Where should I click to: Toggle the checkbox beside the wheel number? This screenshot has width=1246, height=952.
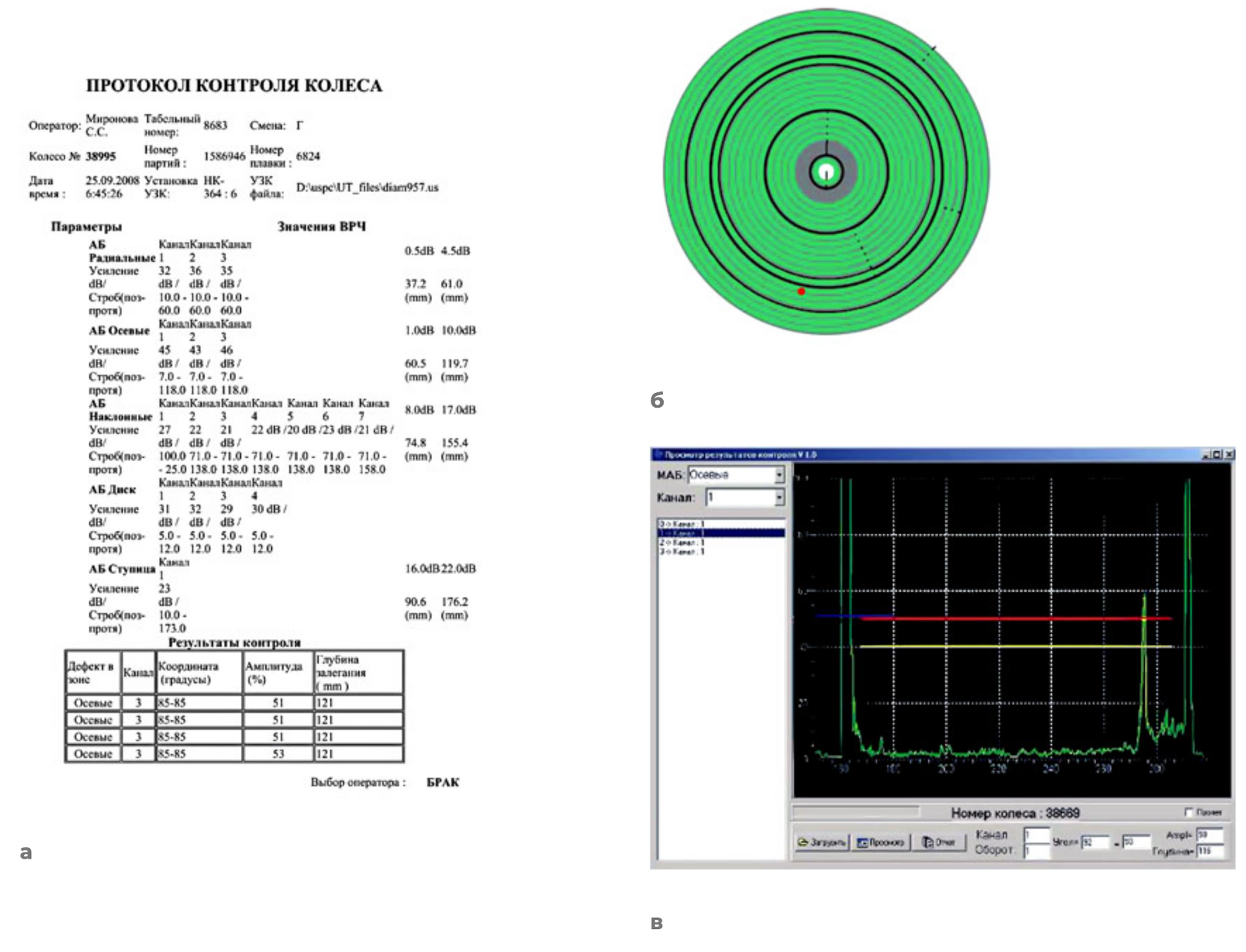click(1189, 813)
